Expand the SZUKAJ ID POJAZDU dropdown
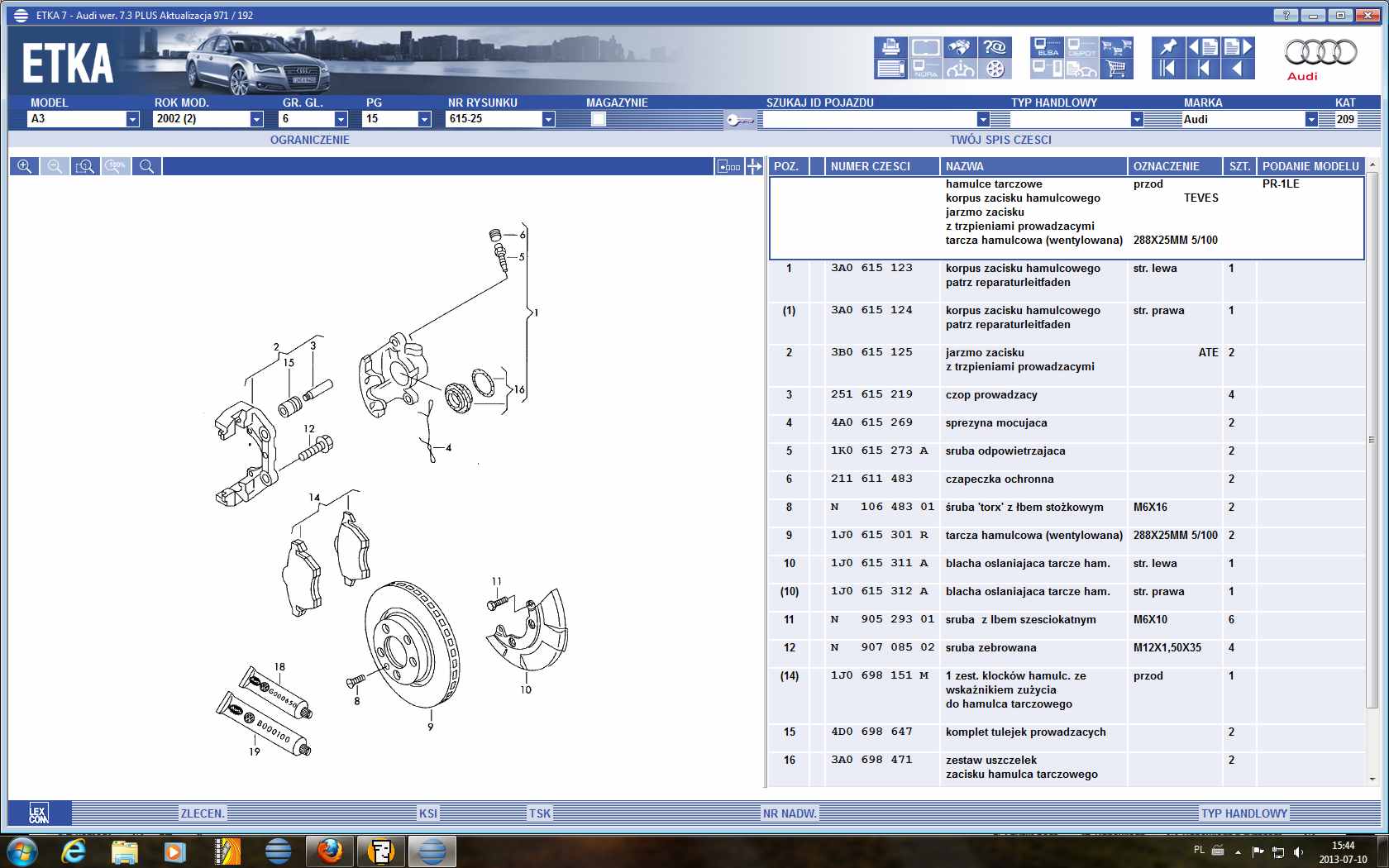Screen dimensions: 1389x868 (x=982, y=119)
